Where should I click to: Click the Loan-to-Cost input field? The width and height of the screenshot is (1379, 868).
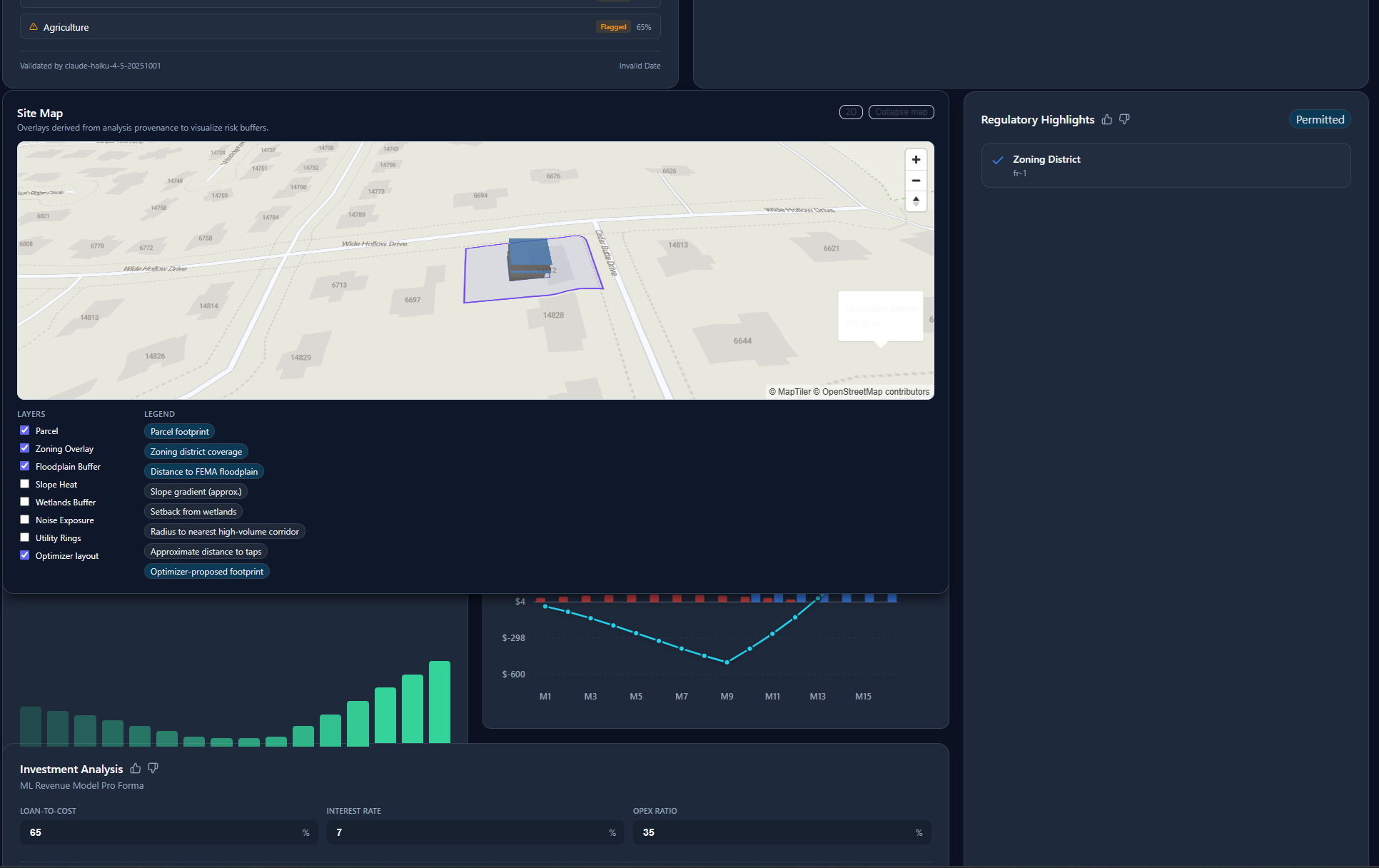168,832
